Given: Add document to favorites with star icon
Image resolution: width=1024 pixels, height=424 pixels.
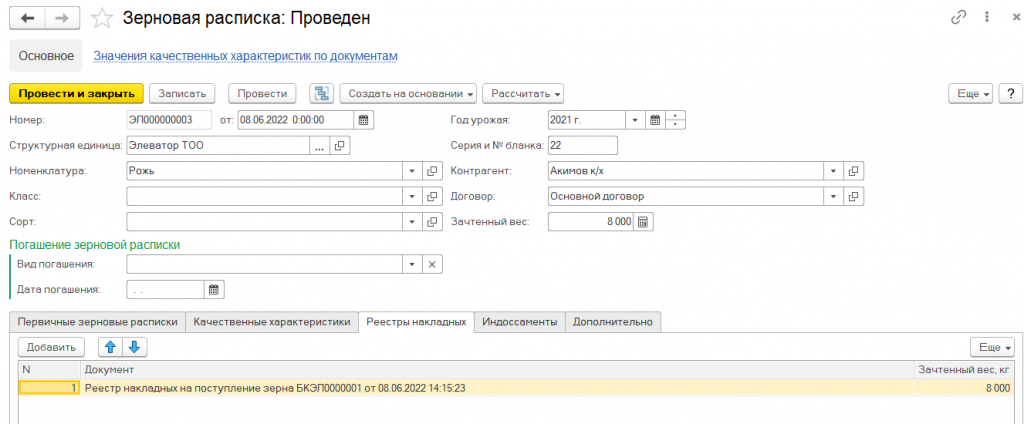Looking at the screenshot, I should 102,18.
